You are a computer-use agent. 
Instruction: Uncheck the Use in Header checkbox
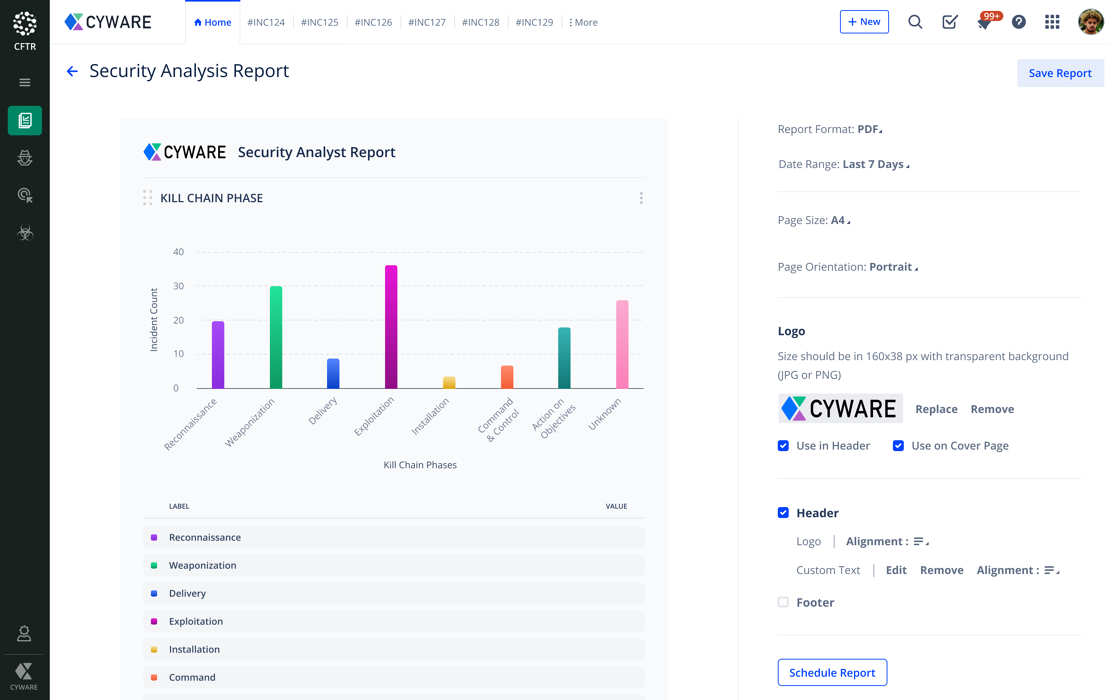[x=783, y=446]
